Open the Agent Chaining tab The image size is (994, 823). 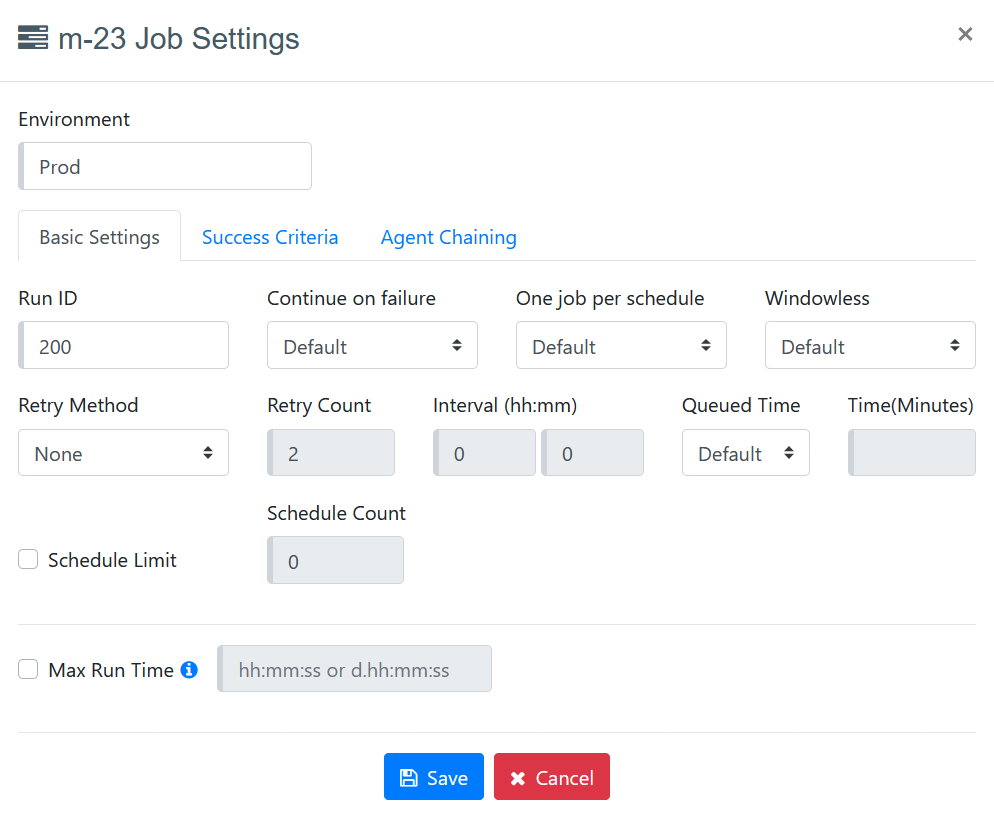pos(448,237)
